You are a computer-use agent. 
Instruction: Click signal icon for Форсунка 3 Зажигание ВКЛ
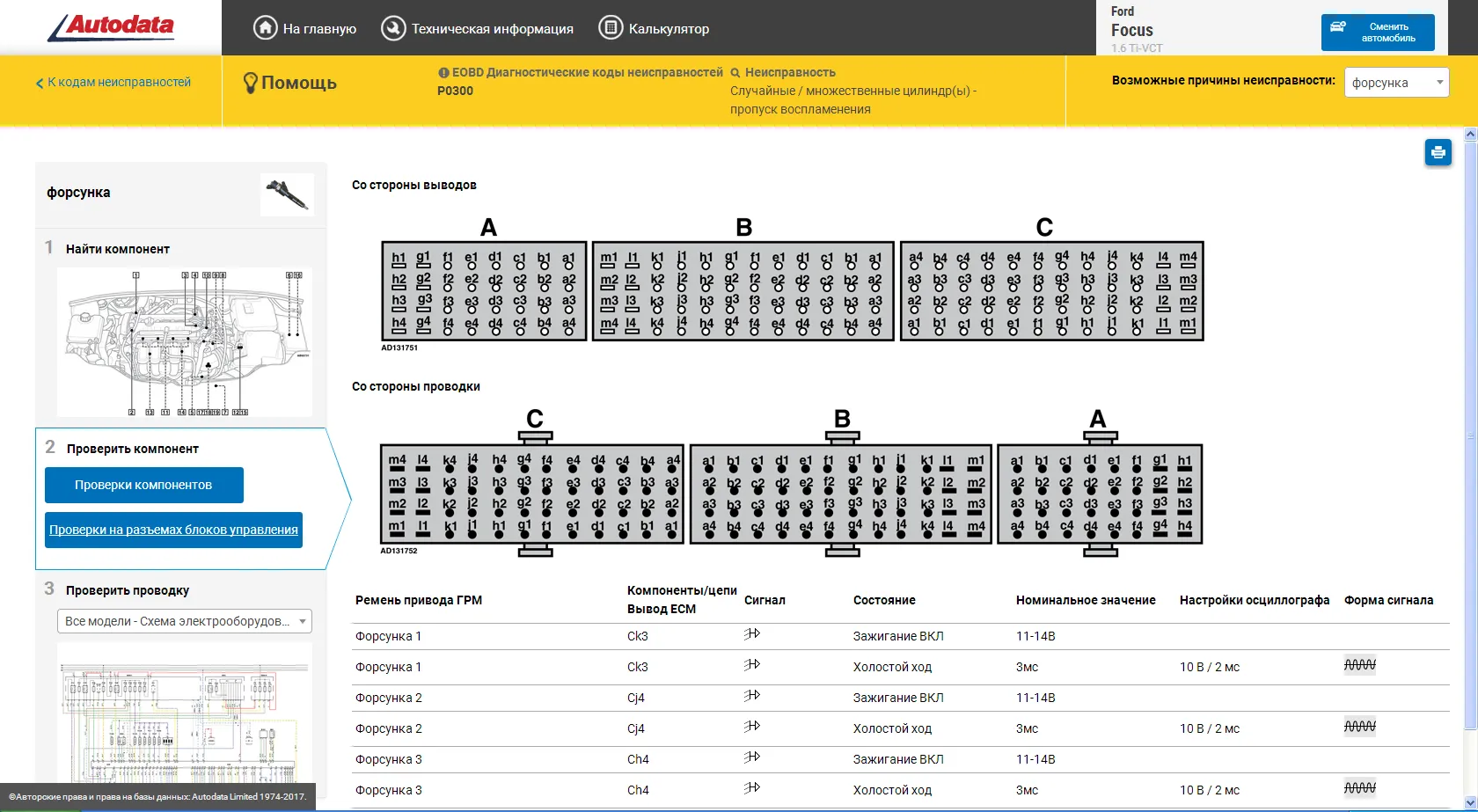(752, 757)
